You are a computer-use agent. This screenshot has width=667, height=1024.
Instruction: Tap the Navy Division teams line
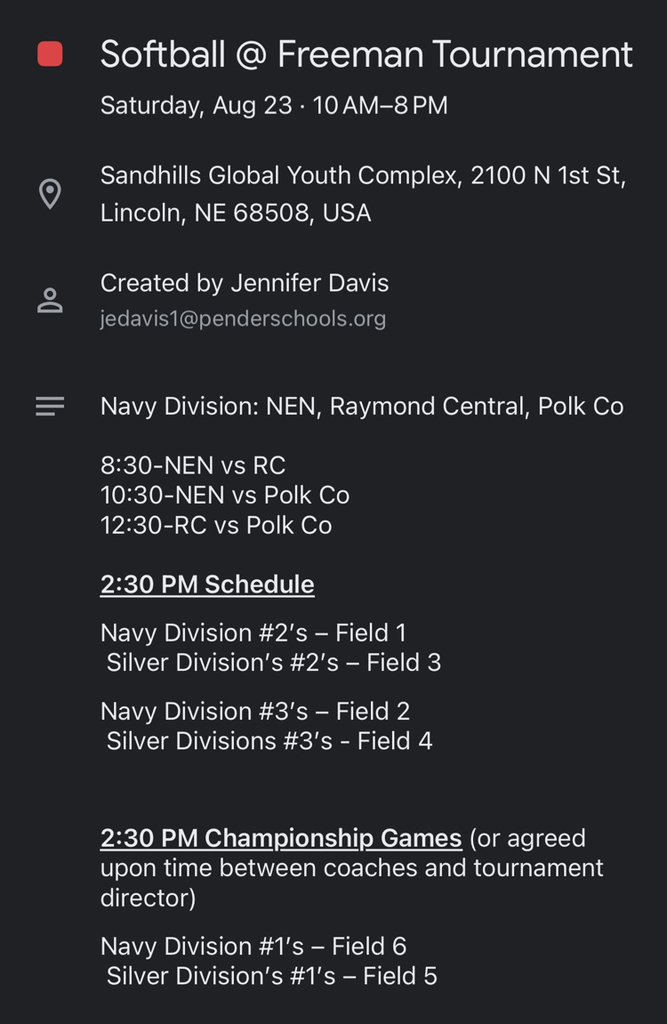point(362,406)
